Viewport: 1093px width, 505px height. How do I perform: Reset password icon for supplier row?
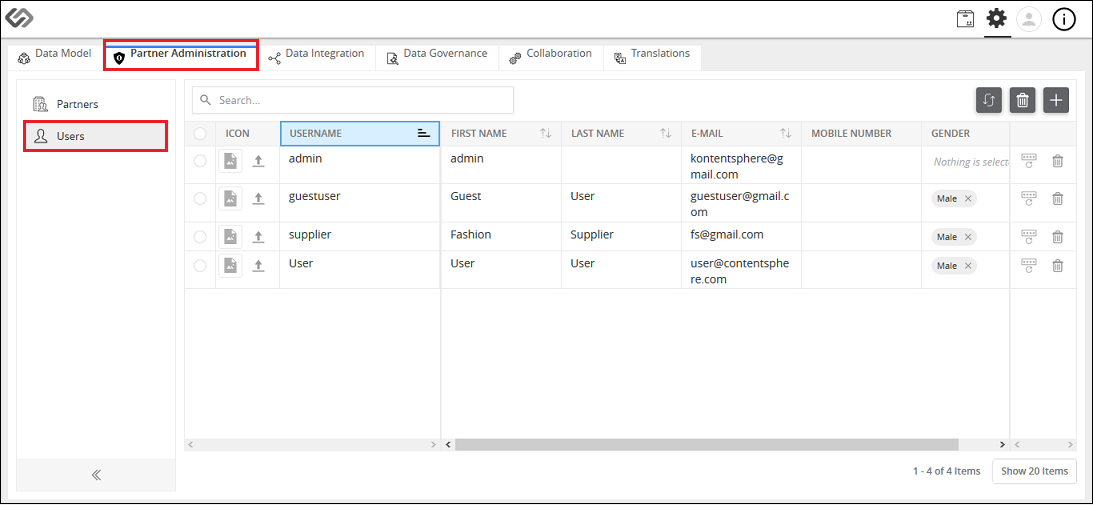pos(1029,237)
